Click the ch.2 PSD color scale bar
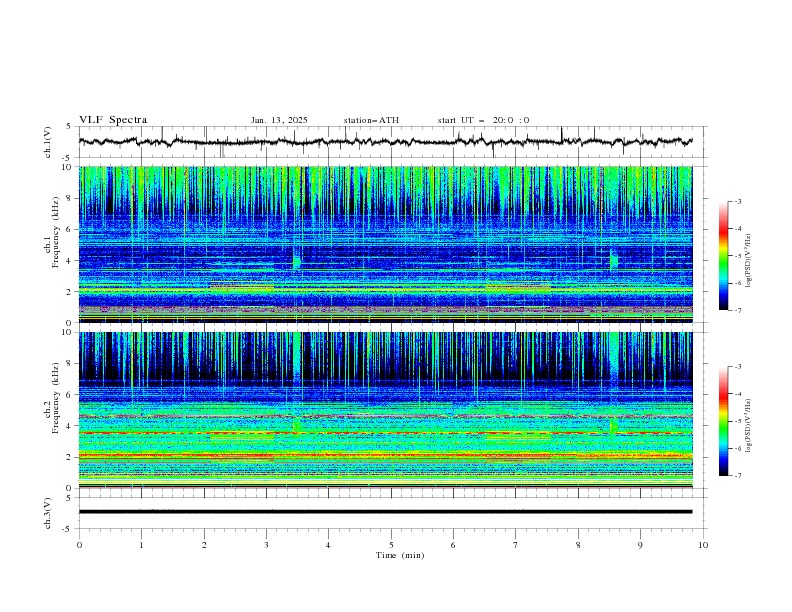 (724, 421)
